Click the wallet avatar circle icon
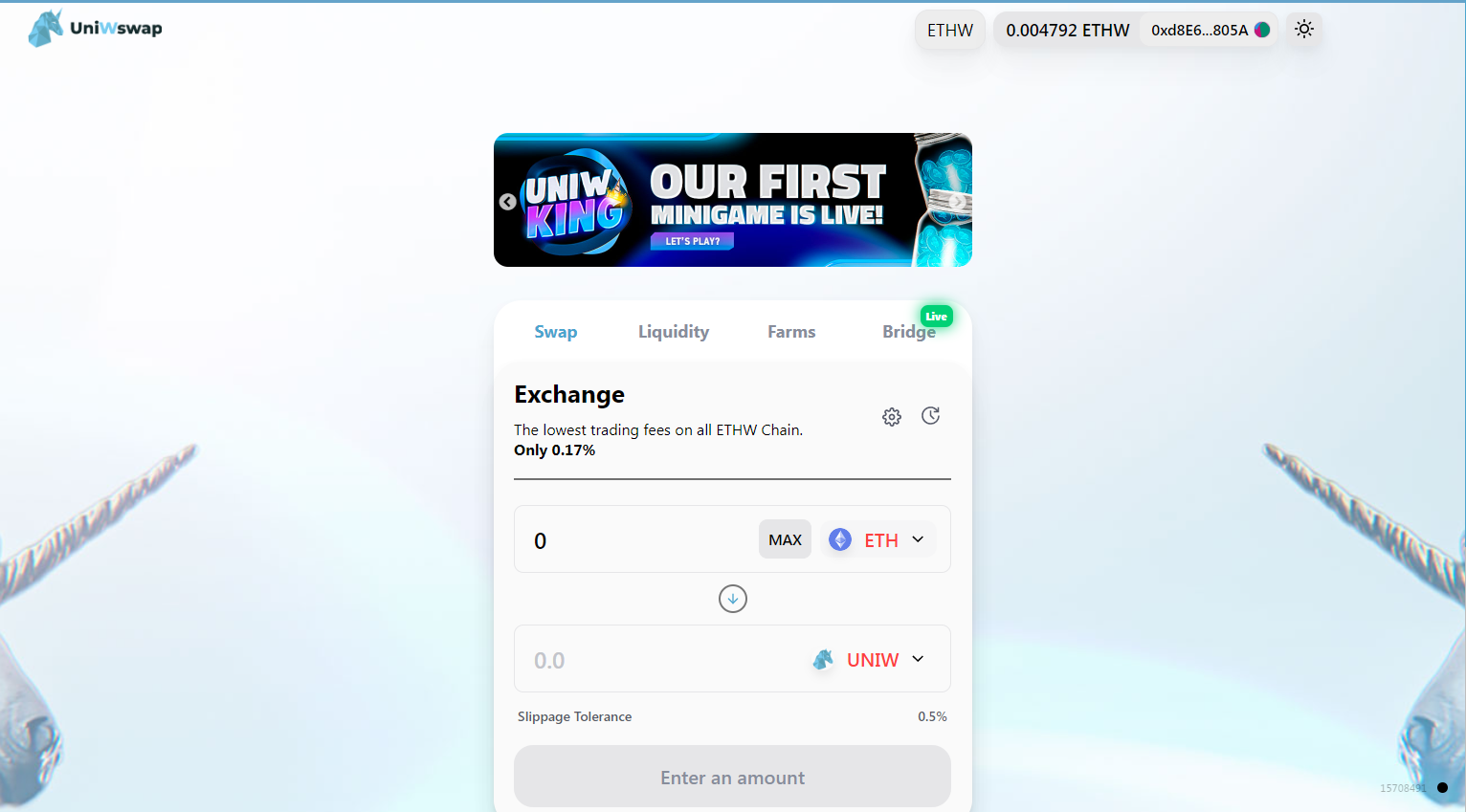Viewport: 1466px width, 812px height. [1262, 30]
